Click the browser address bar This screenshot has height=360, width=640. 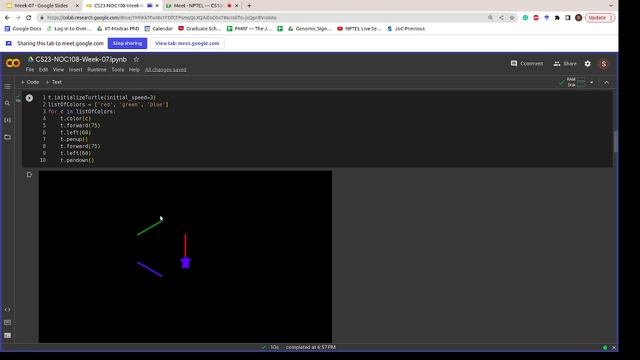[x=261, y=18]
